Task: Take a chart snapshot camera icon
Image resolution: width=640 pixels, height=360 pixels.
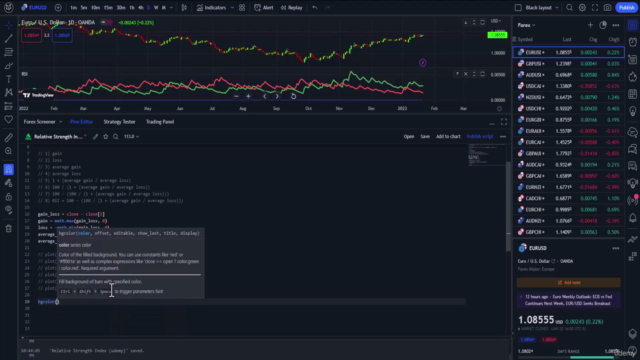Action: (607, 7)
